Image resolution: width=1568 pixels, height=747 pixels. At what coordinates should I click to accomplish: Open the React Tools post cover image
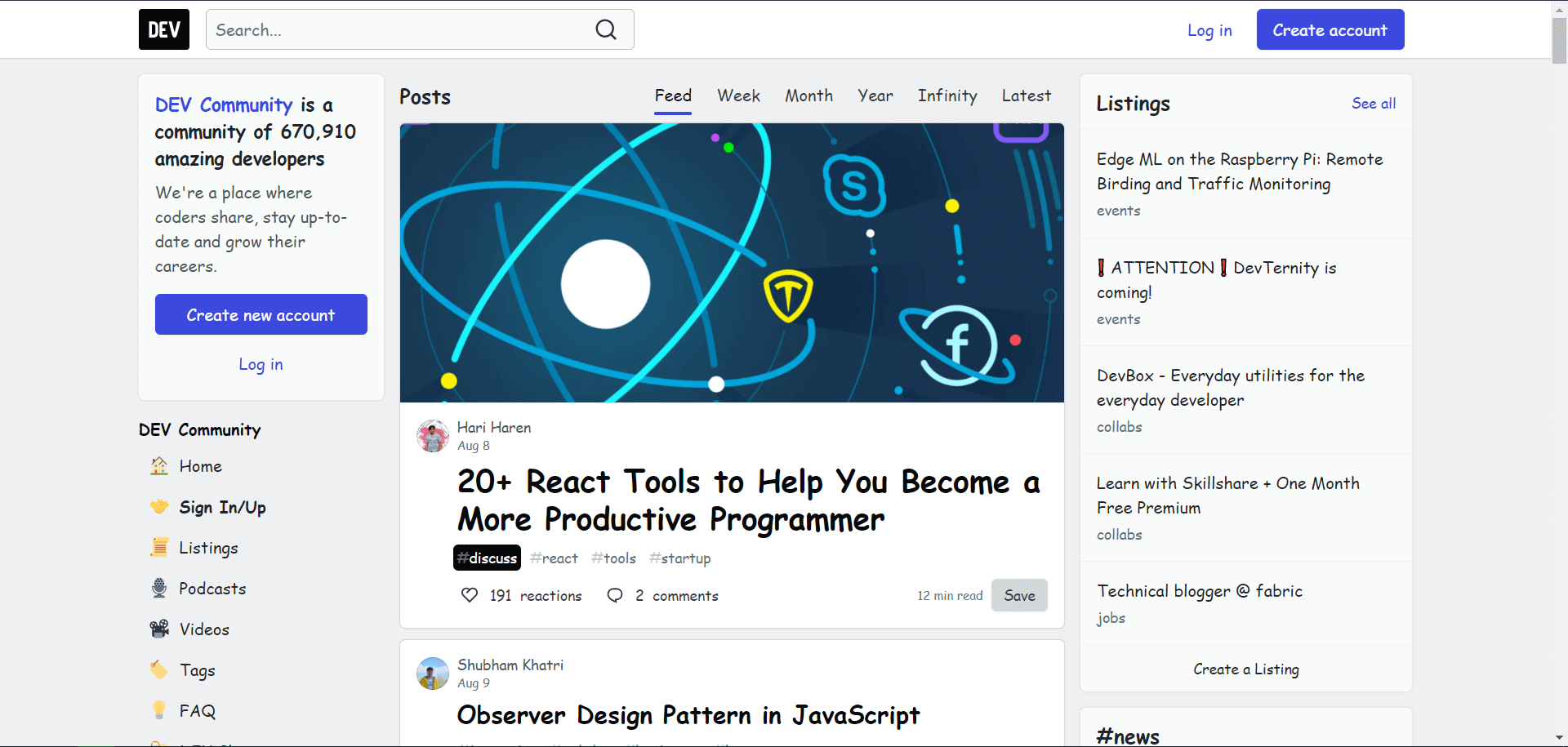(x=732, y=263)
